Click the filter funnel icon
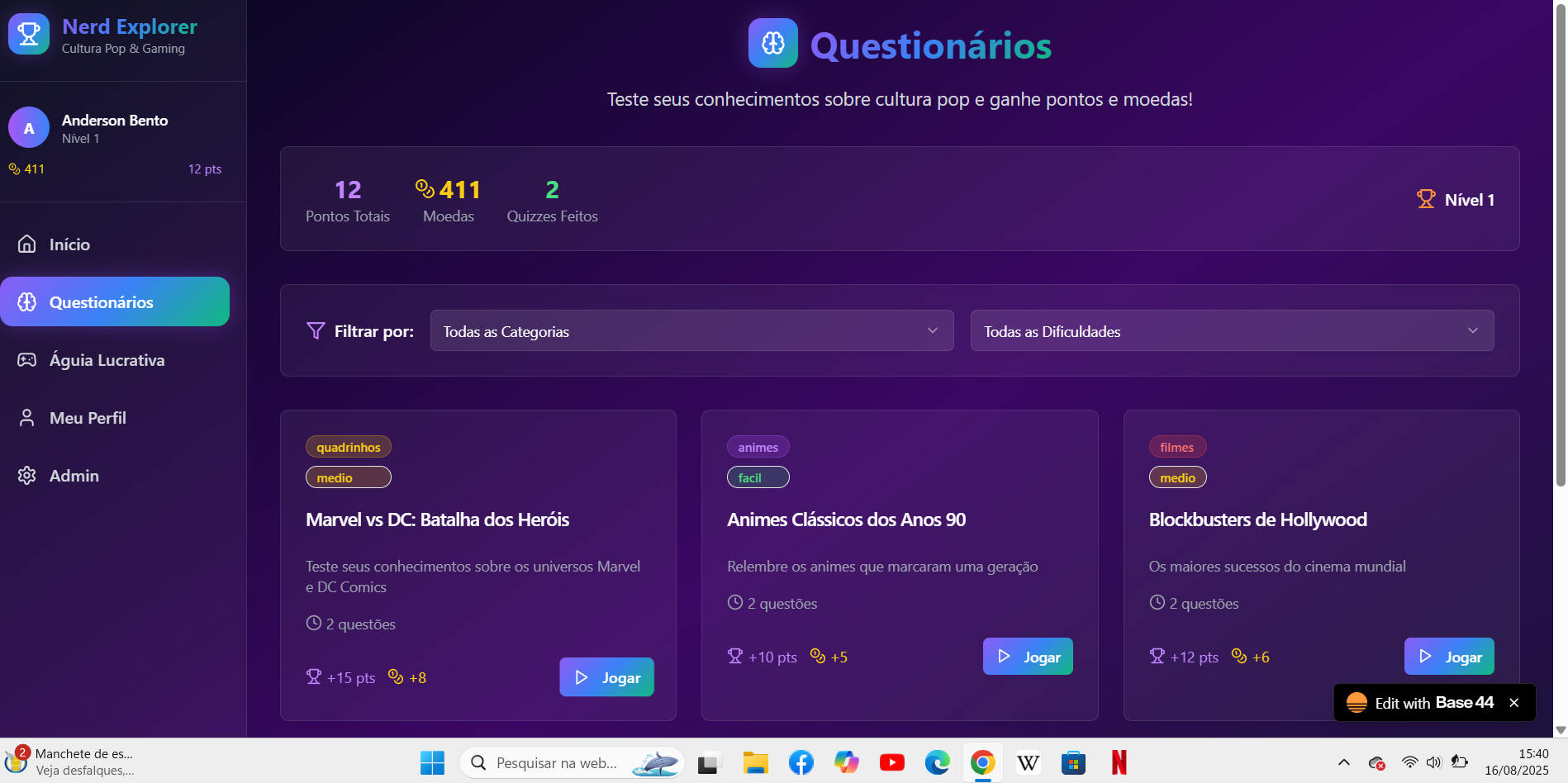Screen dimensions: 1568x783 coord(316,331)
